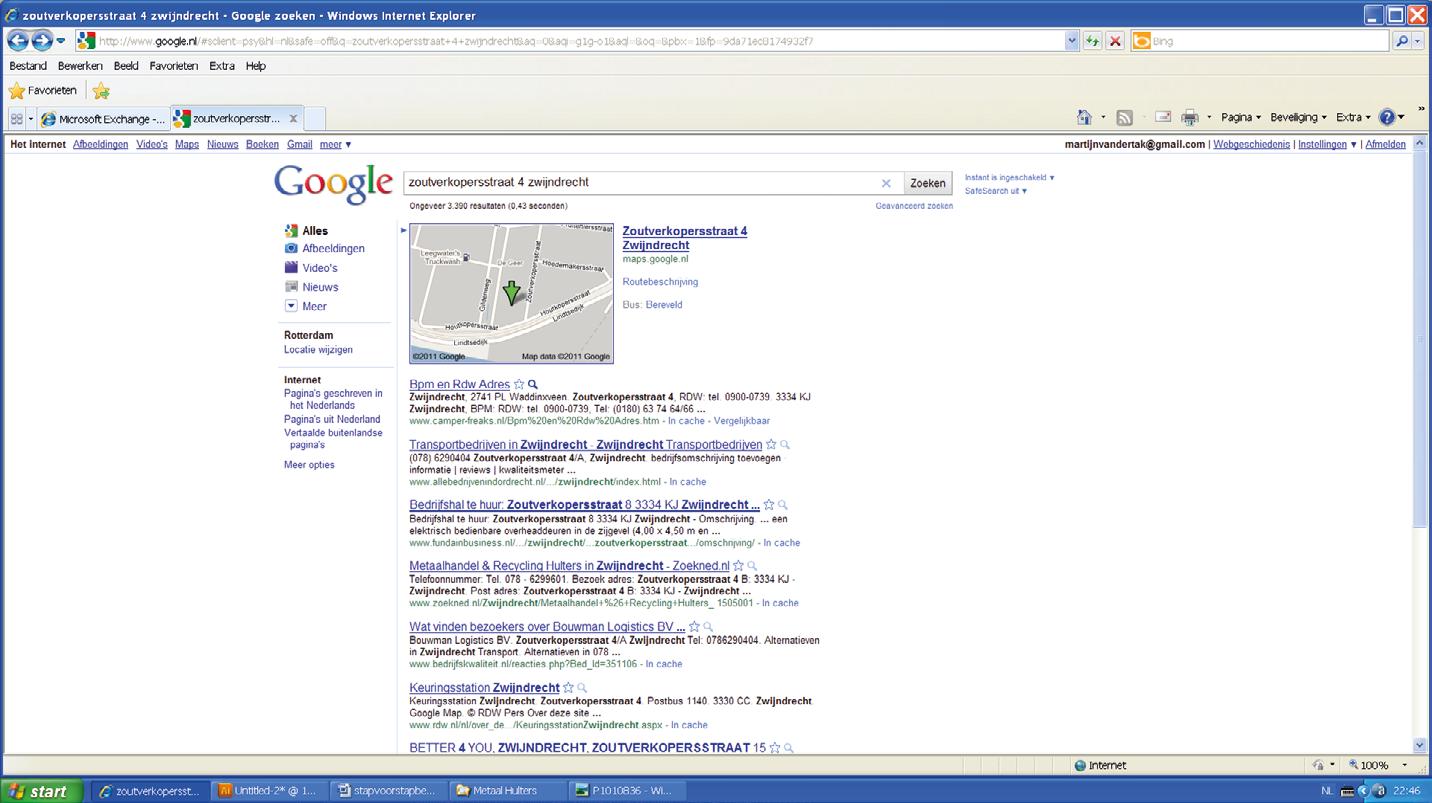Open the Routebeschrijving link
Screen dimensions: 1432x803
pos(660,282)
